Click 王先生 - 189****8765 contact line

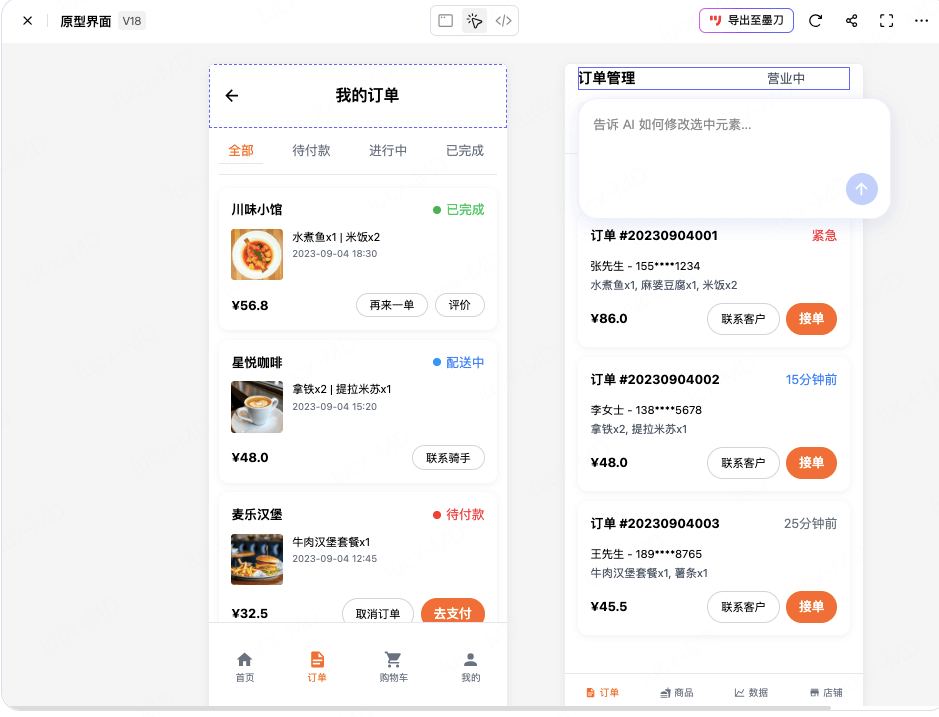point(646,554)
